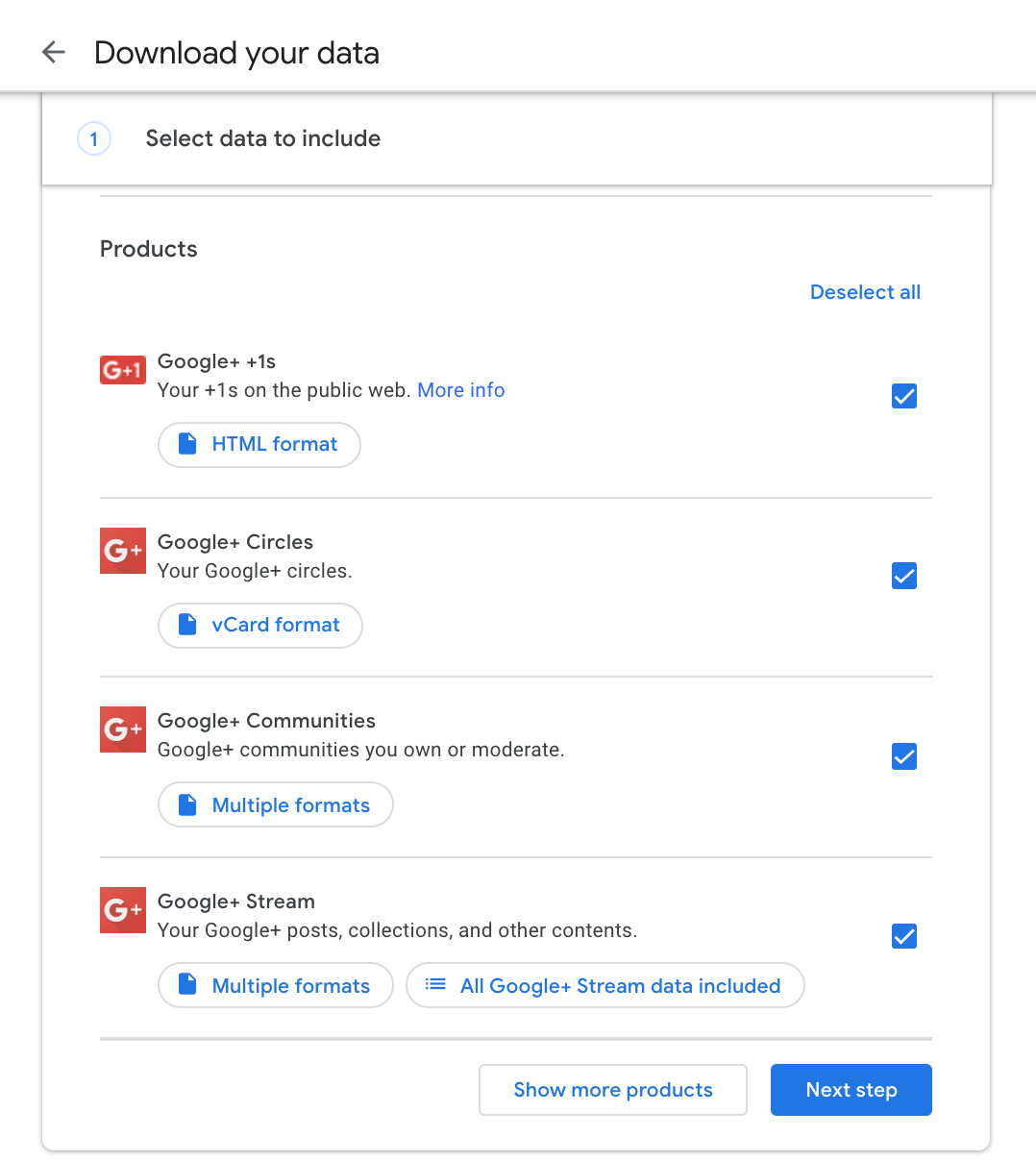The width and height of the screenshot is (1036, 1161).
Task: Click the Google+ Communities product icon
Action: pyautogui.click(x=122, y=729)
